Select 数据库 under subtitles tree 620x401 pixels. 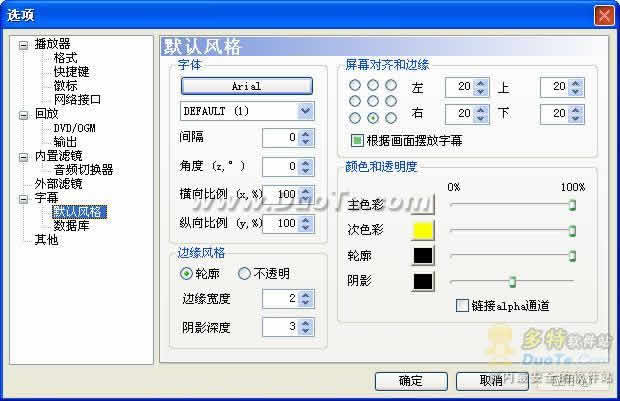[72, 226]
